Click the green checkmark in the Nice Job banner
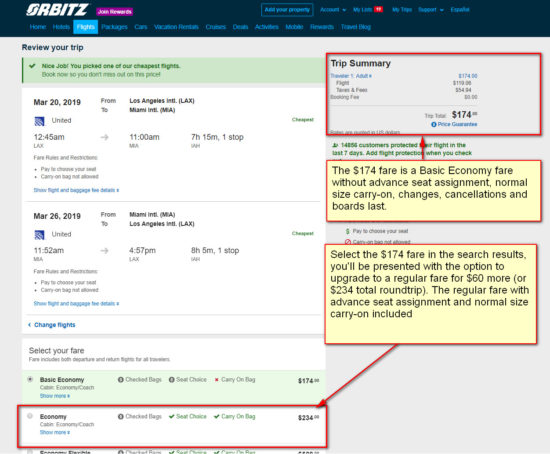Image resolution: width=550 pixels, height=454 pixels. click(x=32, y=66)
